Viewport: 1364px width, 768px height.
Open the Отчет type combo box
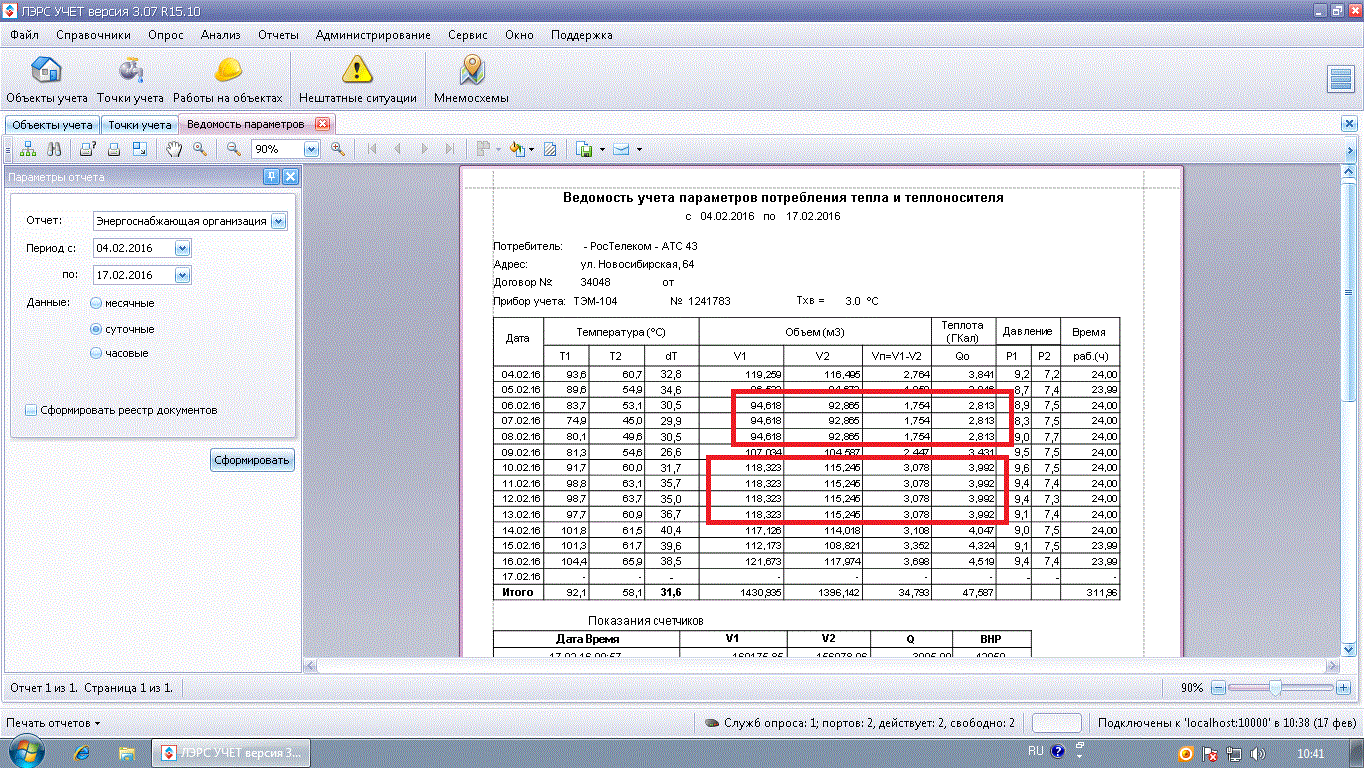278,221
